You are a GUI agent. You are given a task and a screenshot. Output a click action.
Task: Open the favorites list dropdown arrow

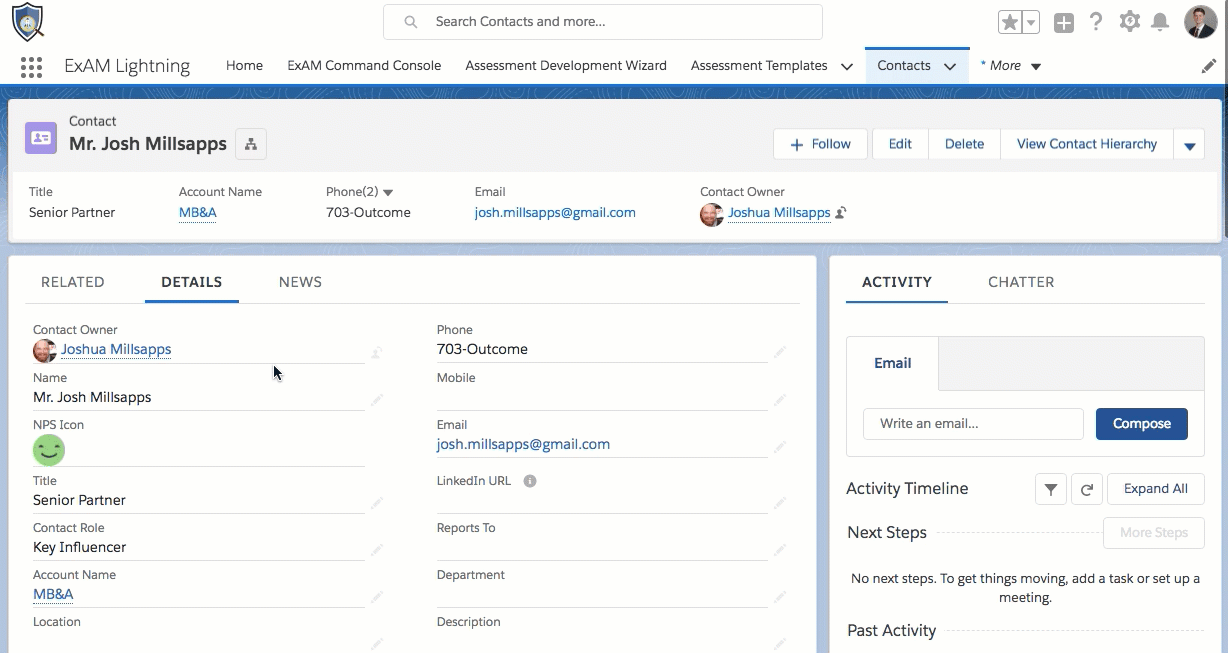(1031, 22)
